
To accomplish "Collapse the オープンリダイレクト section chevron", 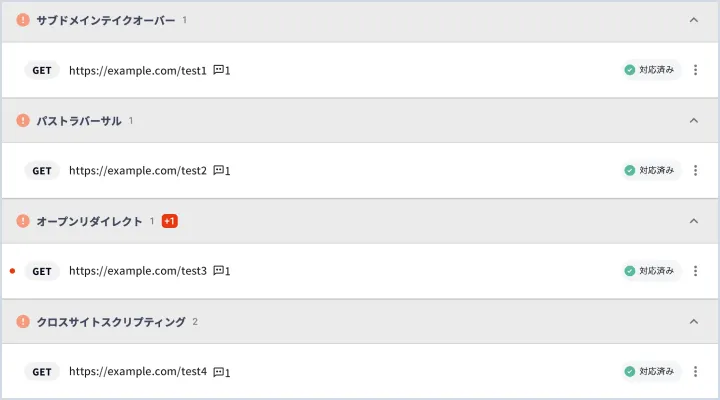I will [x=694, y=221].
